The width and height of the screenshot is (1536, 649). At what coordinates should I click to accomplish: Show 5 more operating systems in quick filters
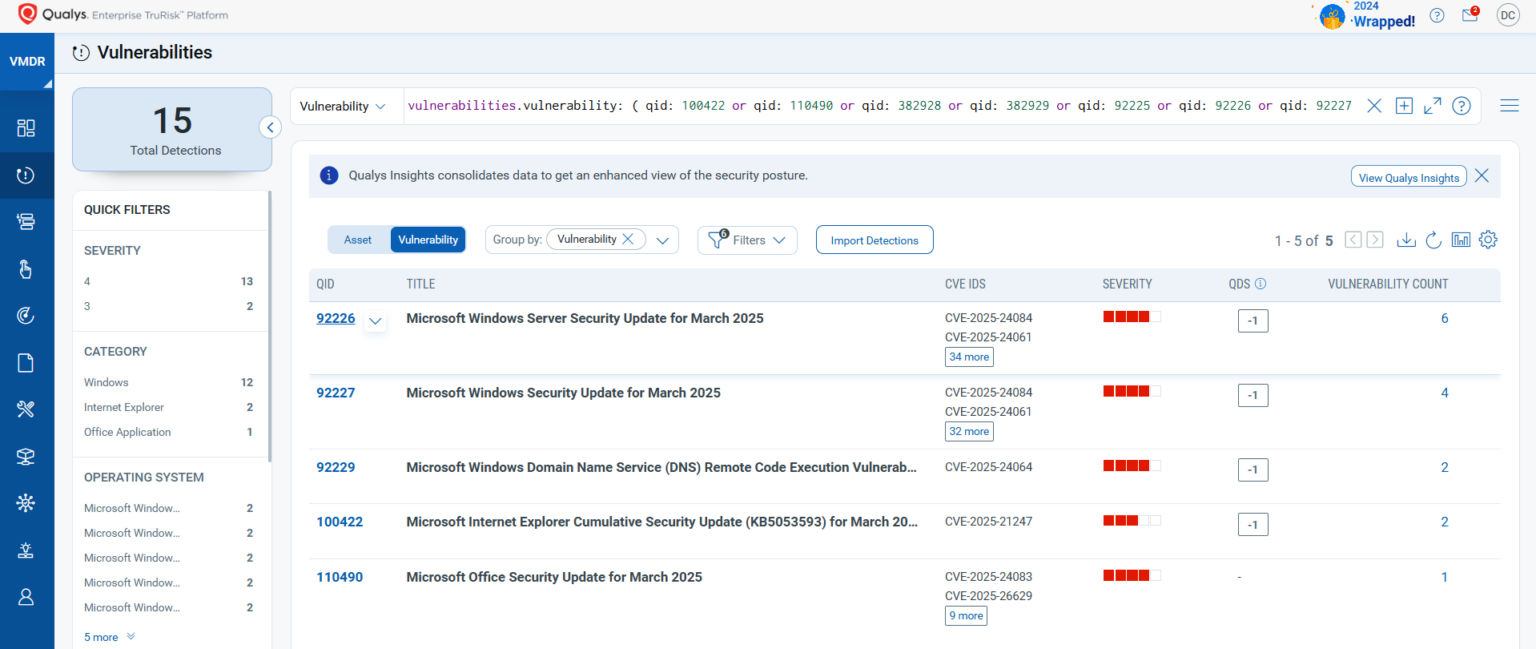(101, 636)
